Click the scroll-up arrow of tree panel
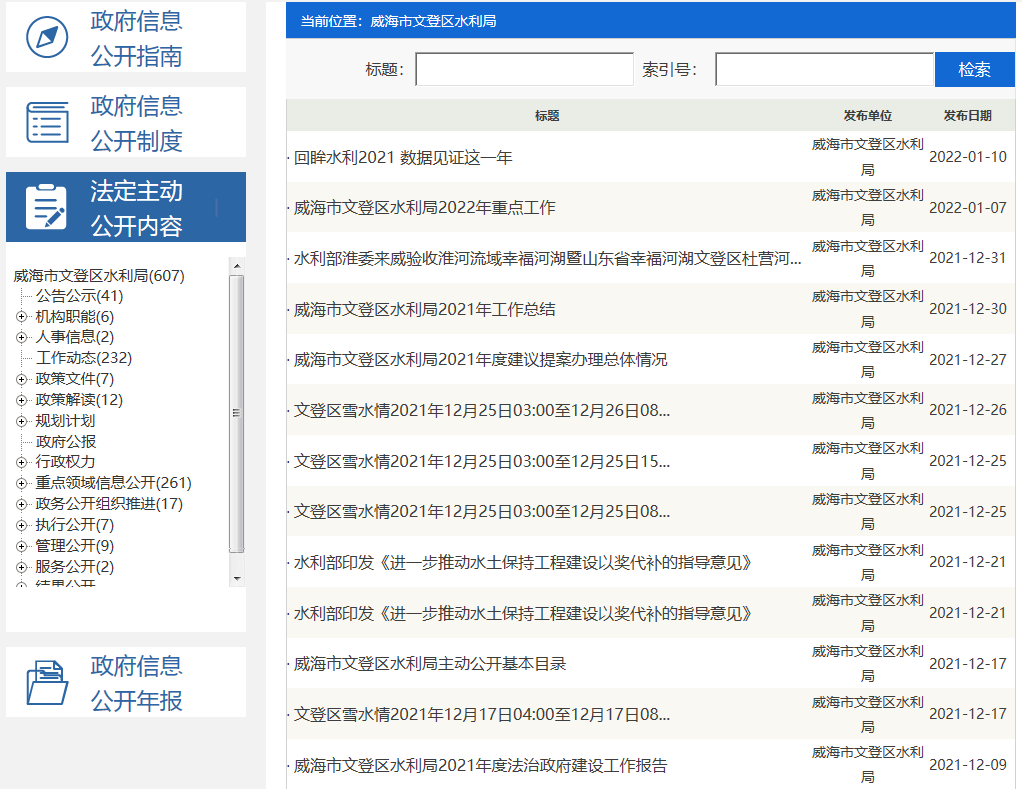The height and width of the screenshot is (789, 1022). (x=237, y=266)
